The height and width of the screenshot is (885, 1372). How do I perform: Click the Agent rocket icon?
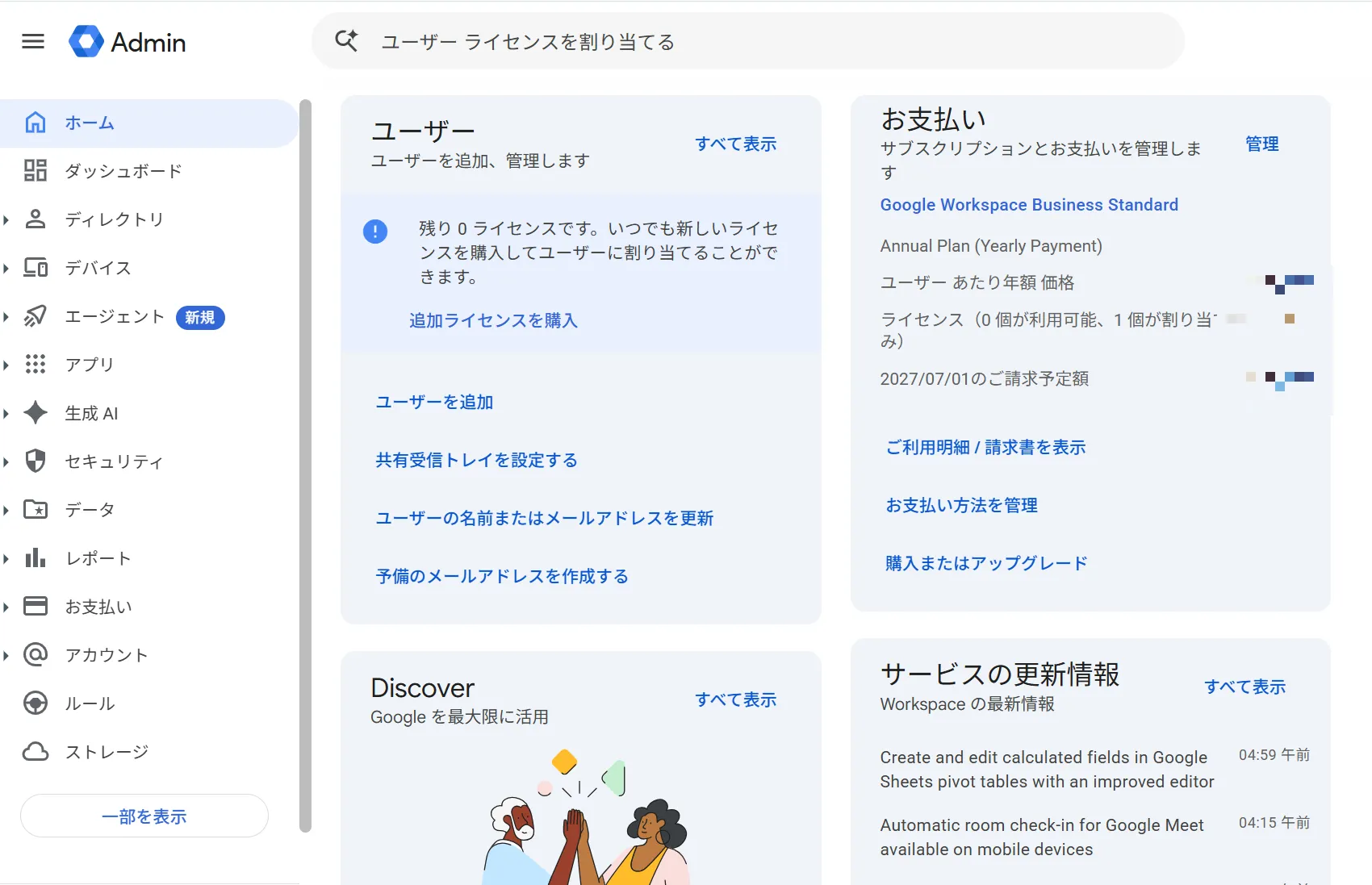click(x=36, y=316)
